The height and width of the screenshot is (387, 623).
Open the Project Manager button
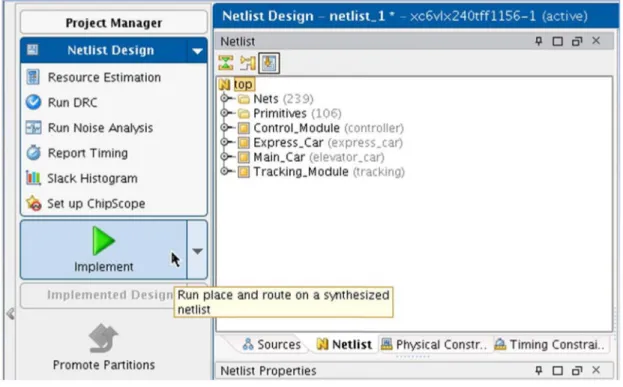pos(114,23)
